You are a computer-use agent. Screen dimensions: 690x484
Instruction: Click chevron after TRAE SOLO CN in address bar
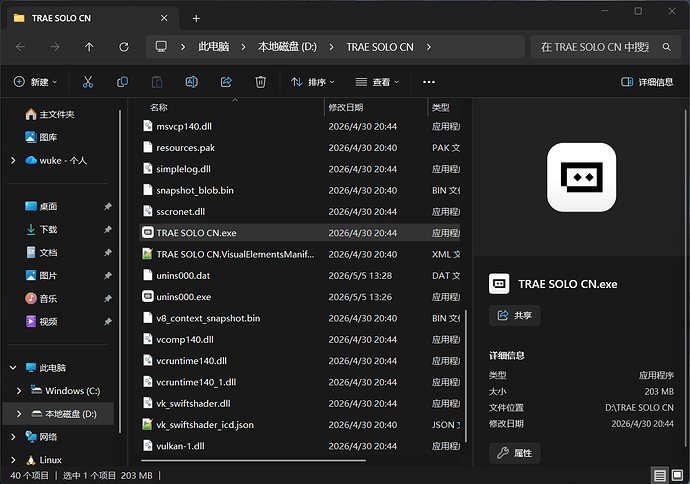[x=429, y=47]
